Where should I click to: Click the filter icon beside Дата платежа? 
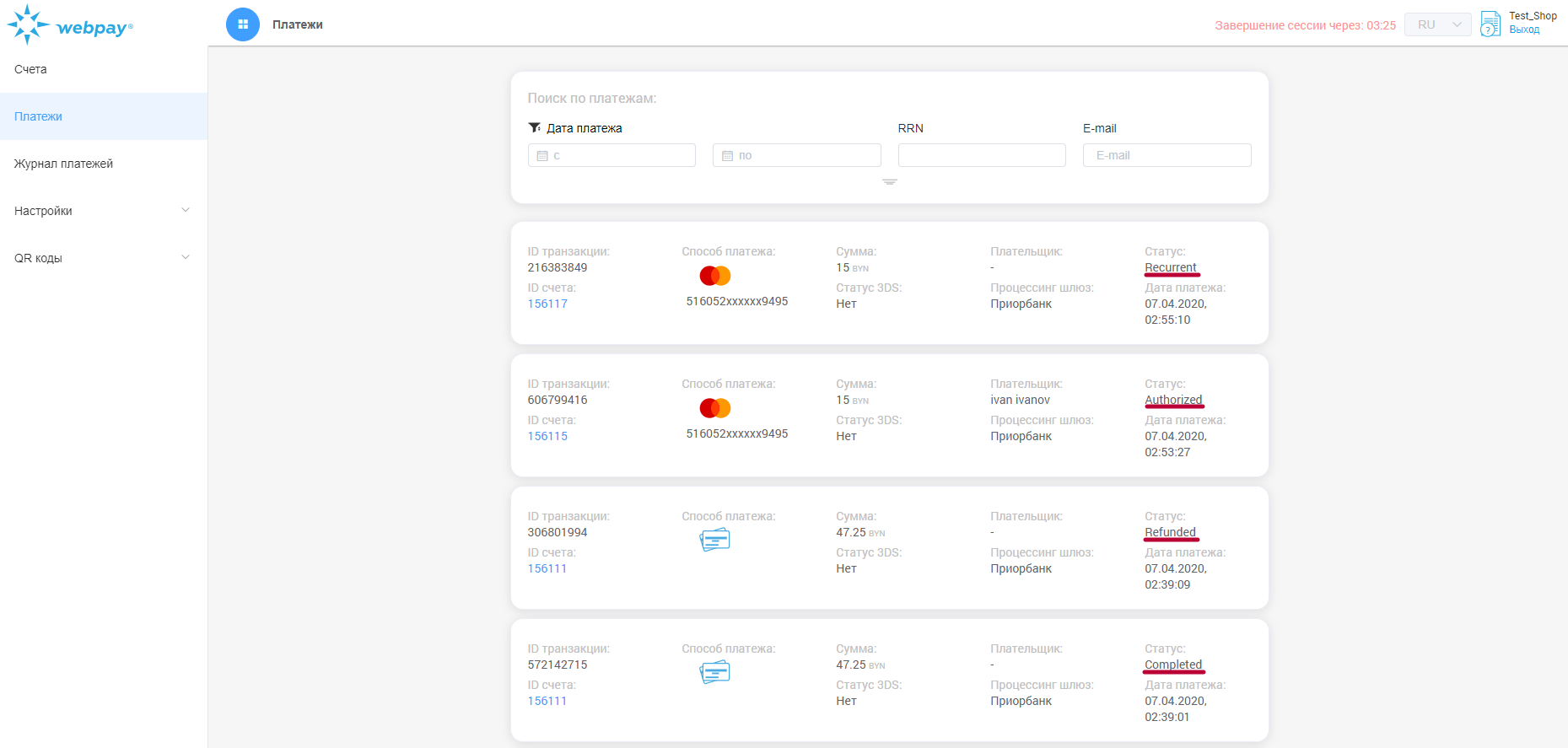pyautogui.click(x=535, y=128)
